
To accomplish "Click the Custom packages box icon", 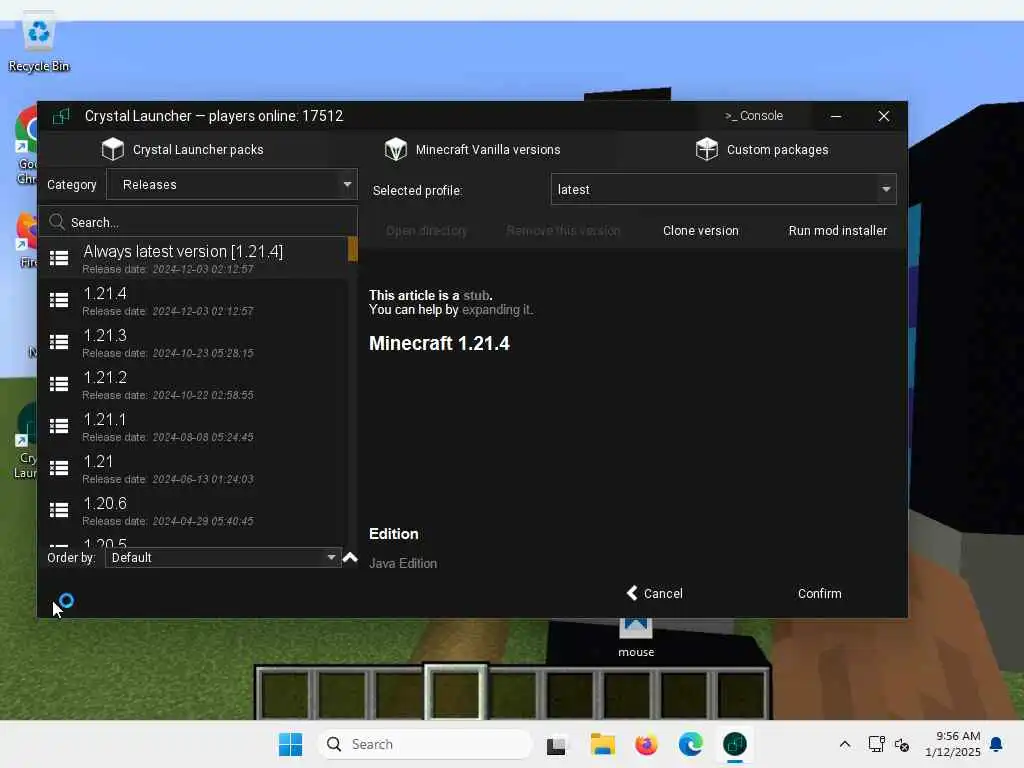I will pos(707,150).
